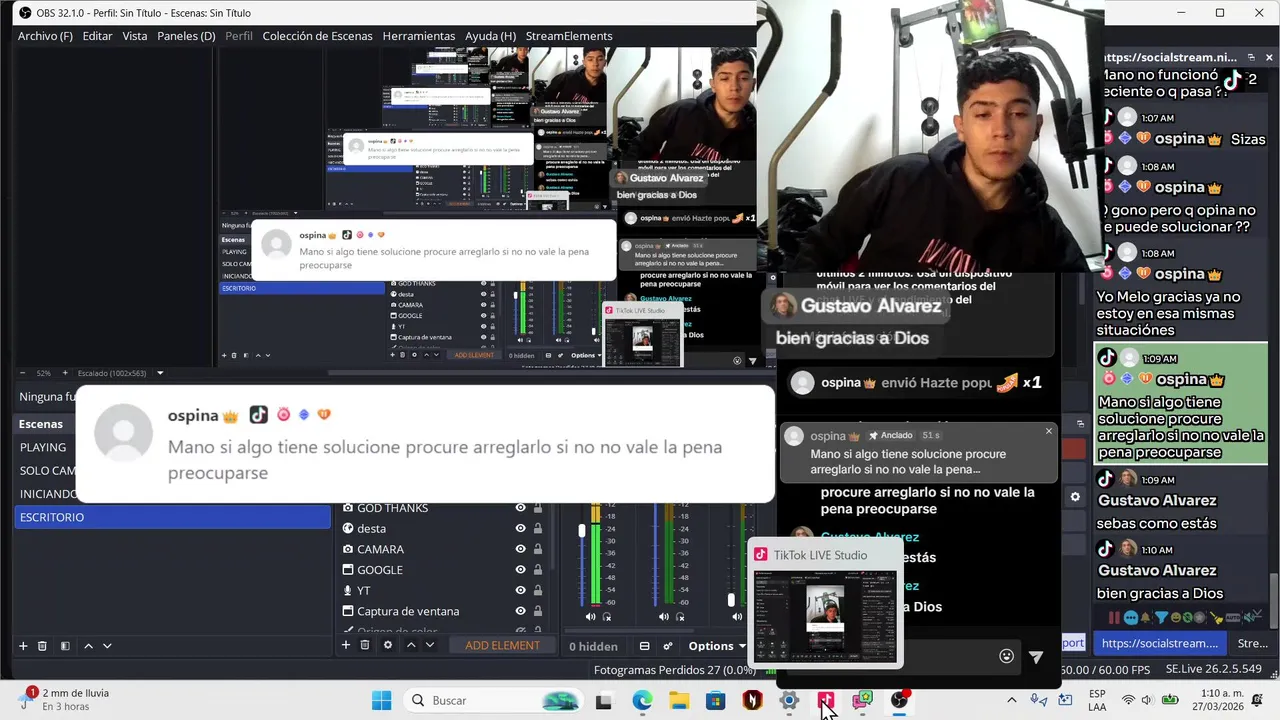Select PLAYING scene
1280x720 pixels.
(x=43, y=447)
